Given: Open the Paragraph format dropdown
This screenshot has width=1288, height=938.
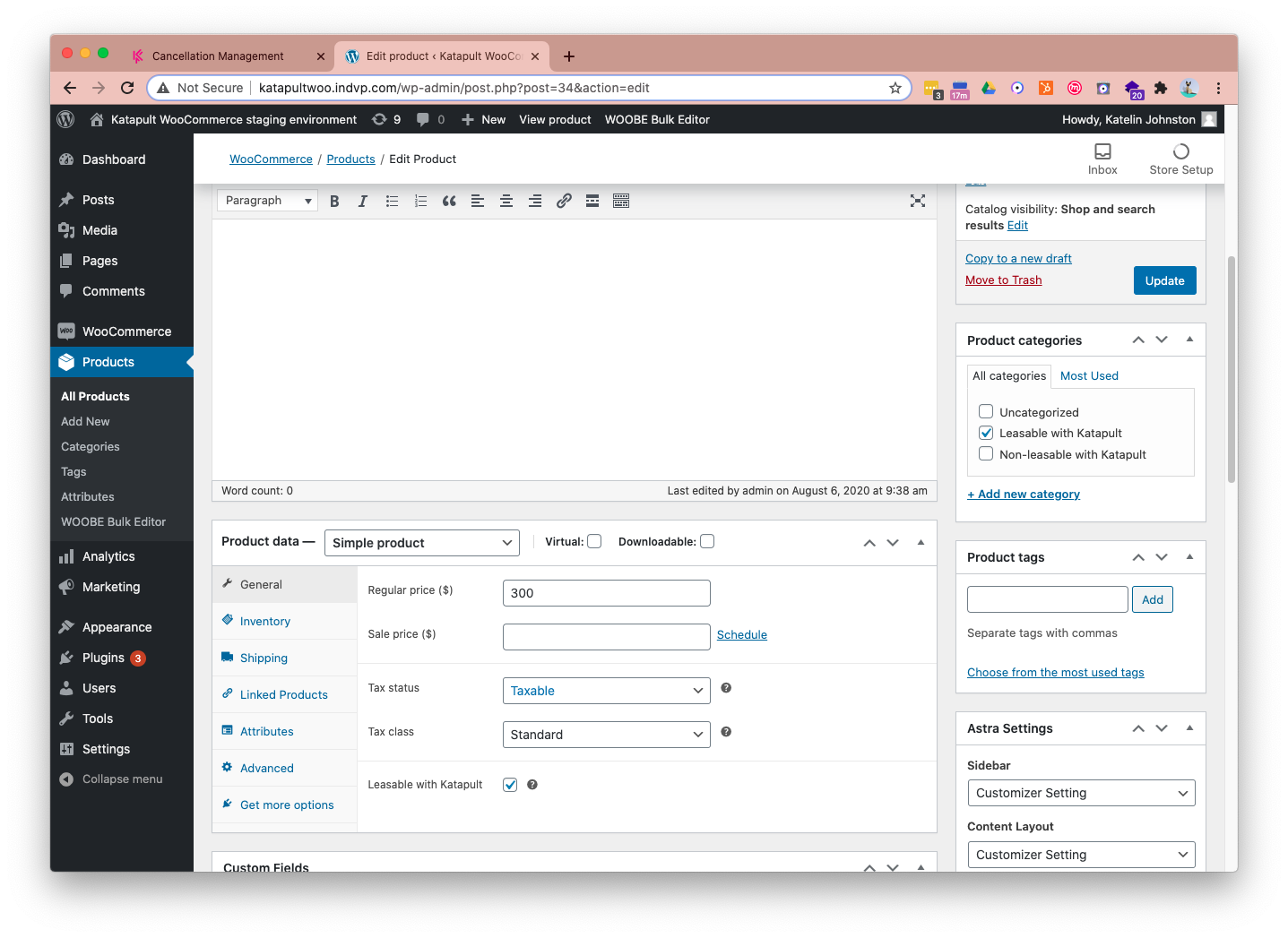Looking at the screenshot, I should point(268,201).
